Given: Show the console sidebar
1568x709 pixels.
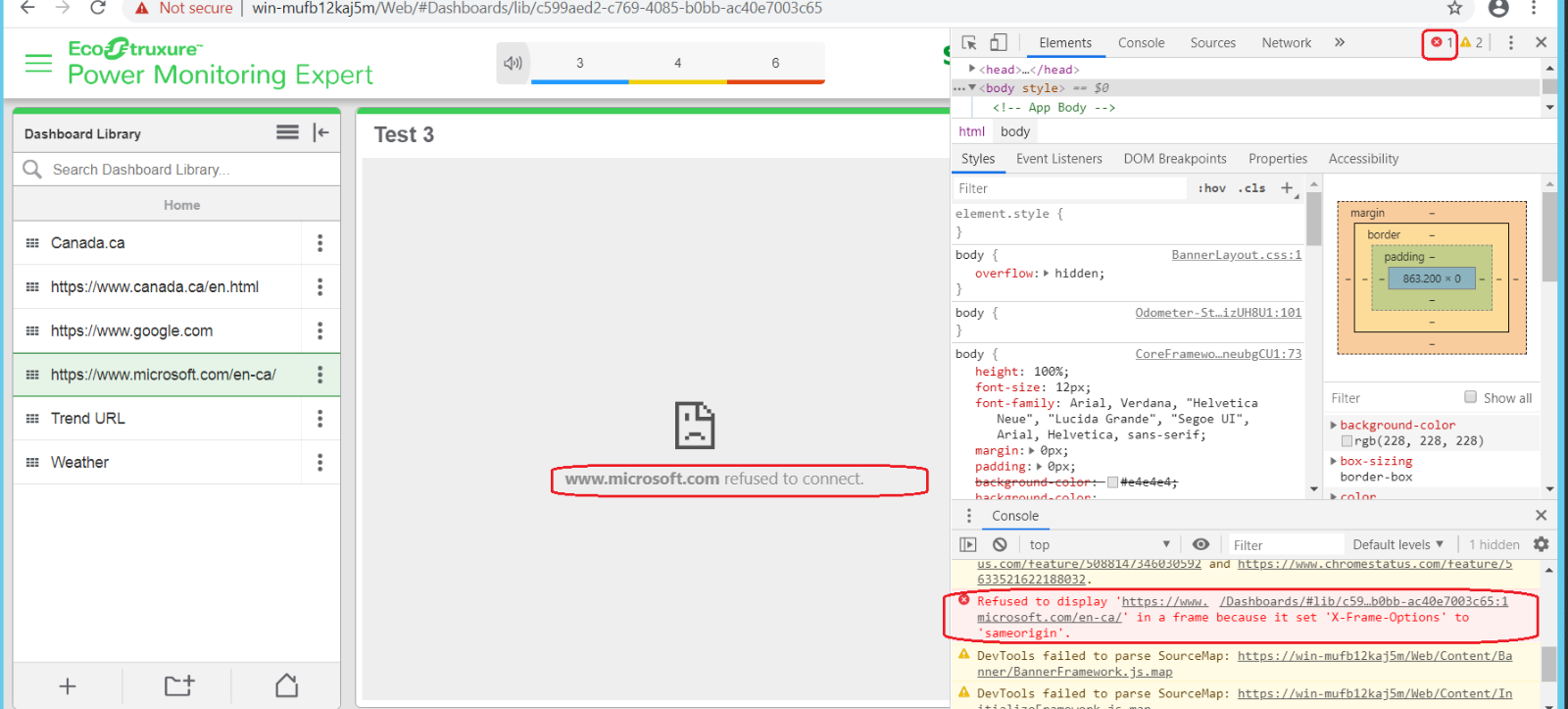Looking at the screenshot, I should (x=968, y=545).
